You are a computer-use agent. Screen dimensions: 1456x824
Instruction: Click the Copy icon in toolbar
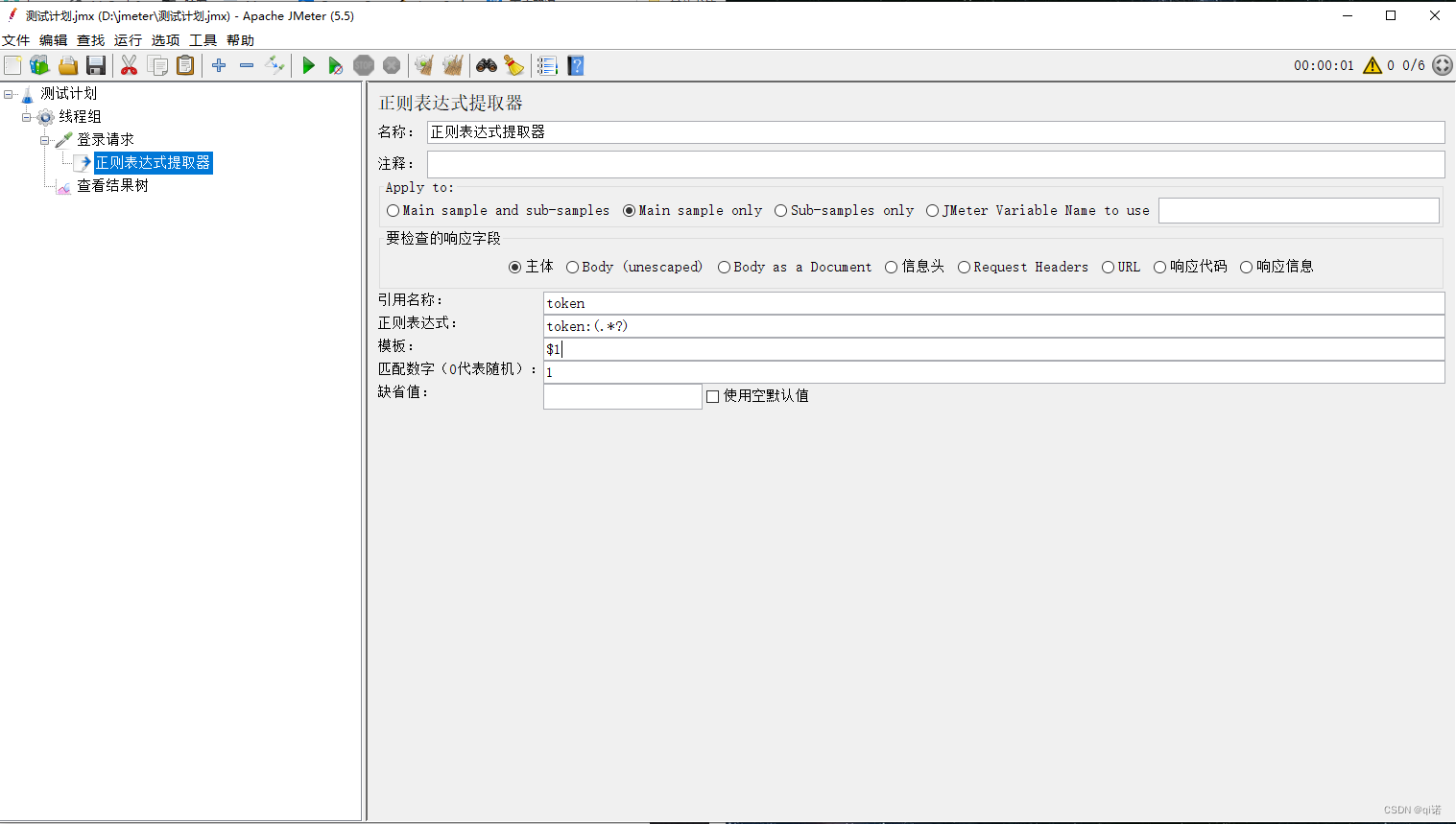click(x=157, y=65)
